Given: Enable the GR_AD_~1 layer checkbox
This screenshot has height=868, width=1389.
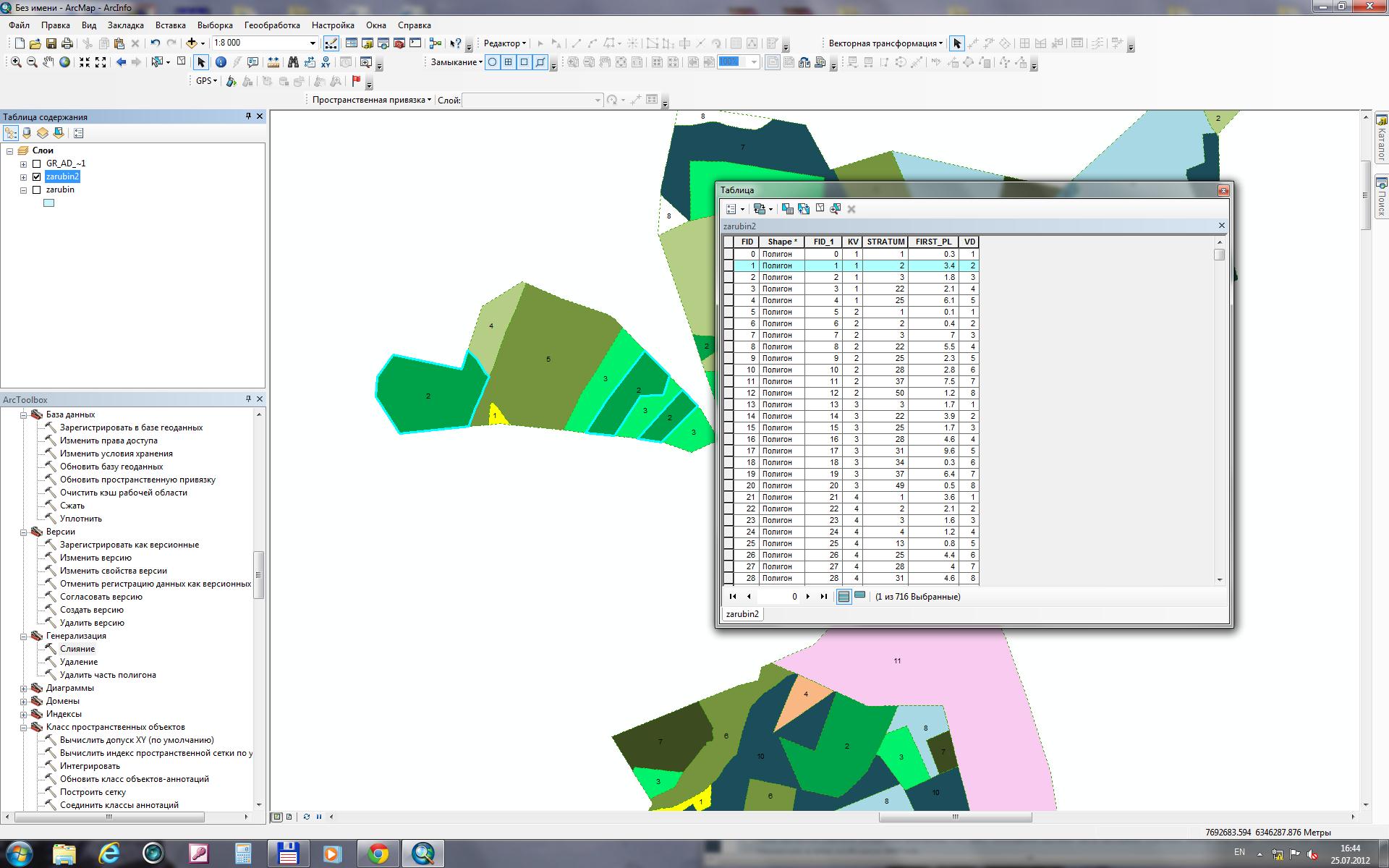Looking at the screenshot, I should pos(37,163).
